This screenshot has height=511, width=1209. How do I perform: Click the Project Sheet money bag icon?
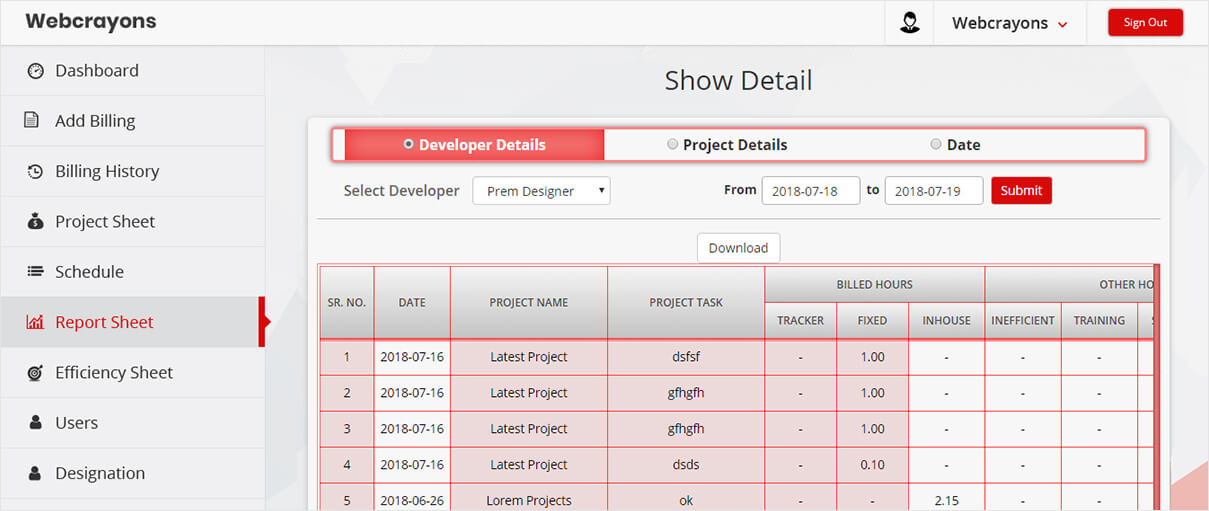tap(35, 222)
